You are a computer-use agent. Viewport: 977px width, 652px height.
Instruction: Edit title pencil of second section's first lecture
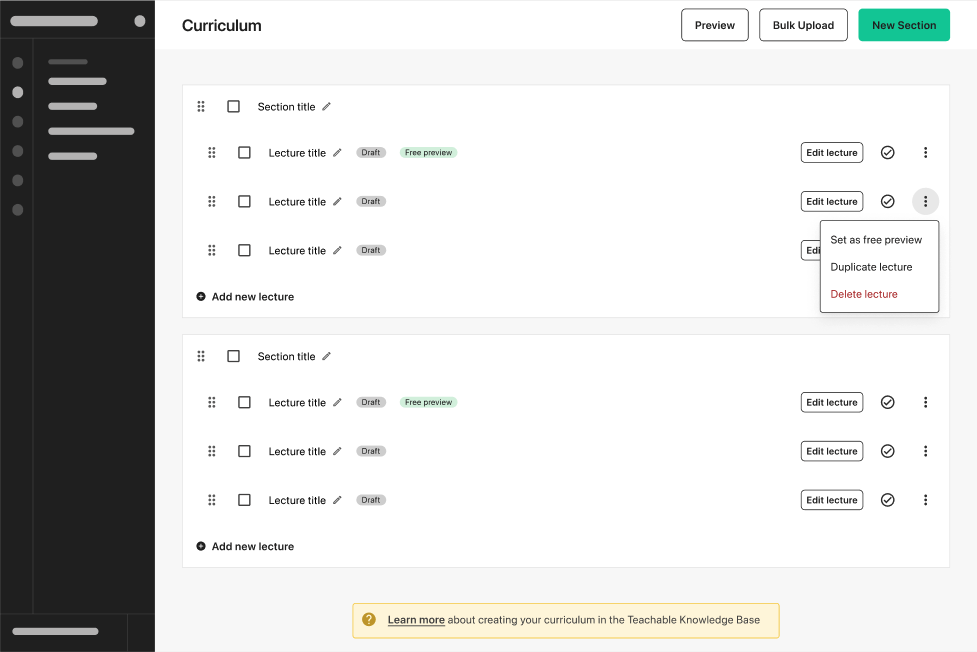pyautogui.click(x=337, y=402)
